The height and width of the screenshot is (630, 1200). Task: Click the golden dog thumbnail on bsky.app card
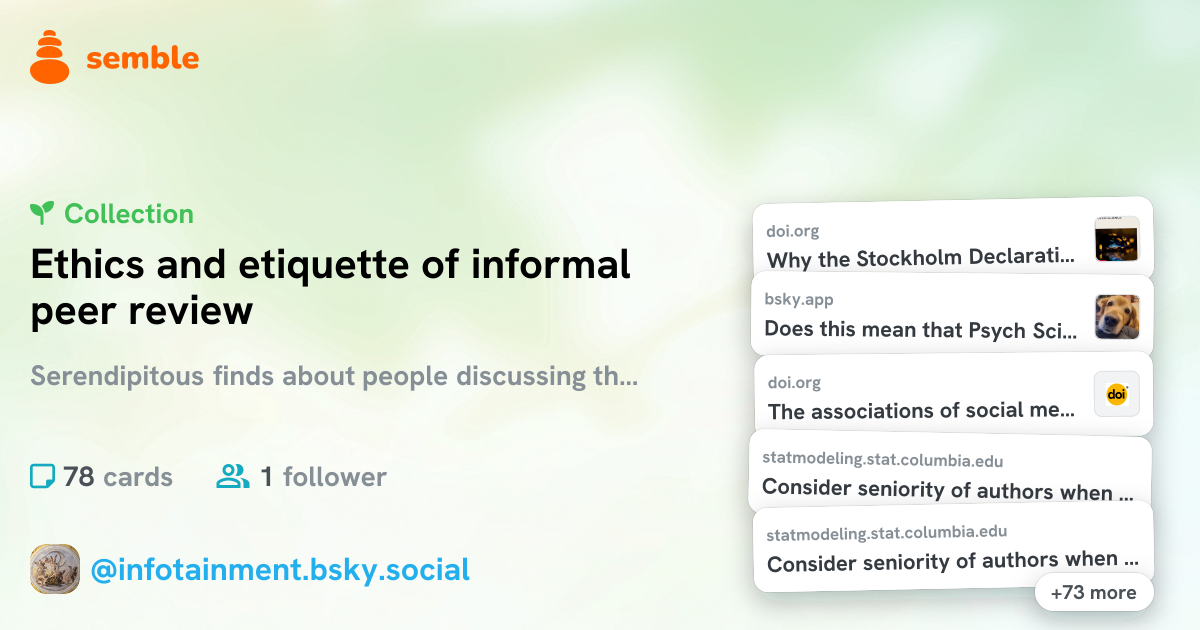pos(1117,317)
